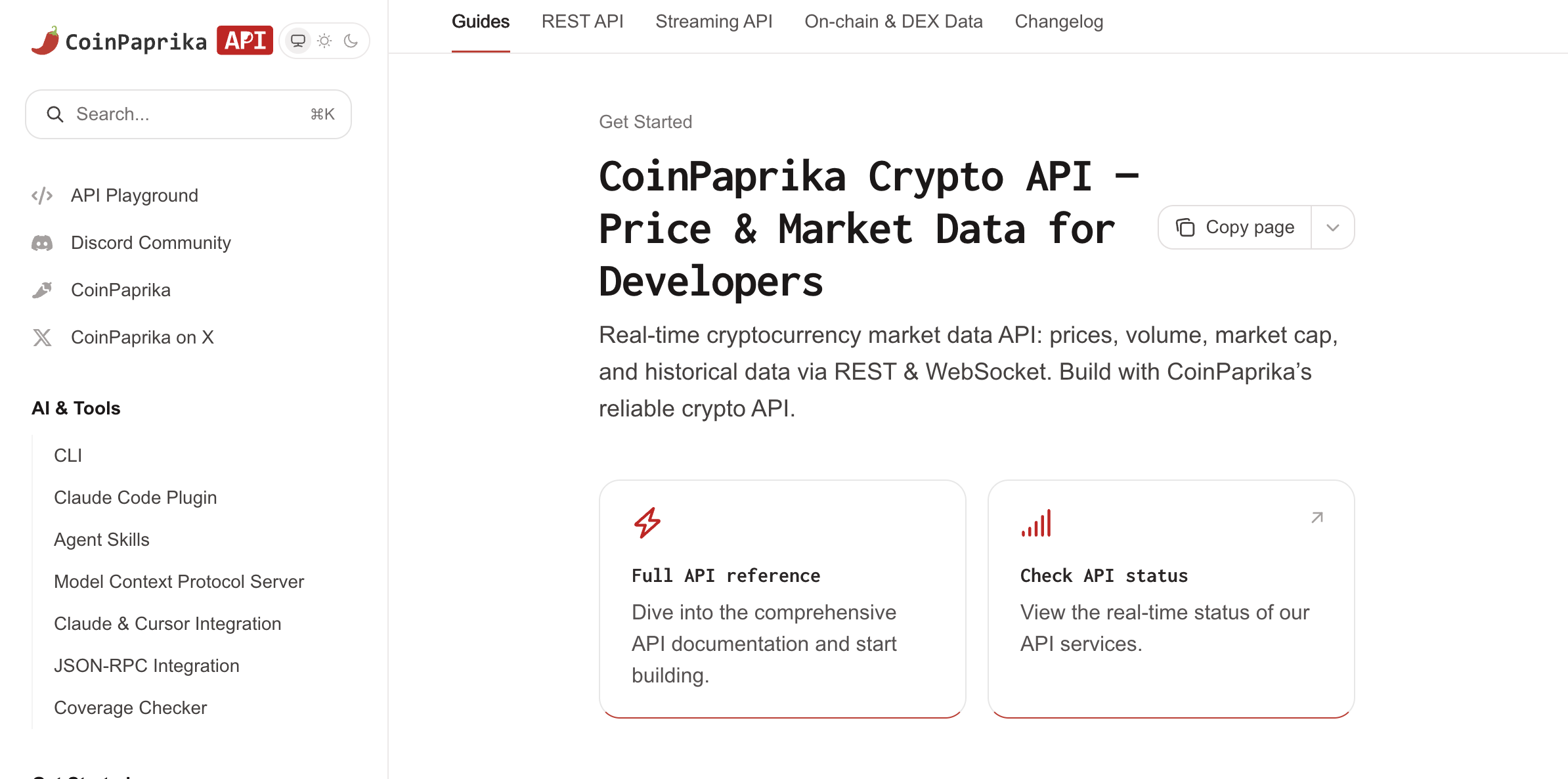Viewport: 1568px width, 779px height.
Task: Focus the Search... input field
Action: point(188,114)
